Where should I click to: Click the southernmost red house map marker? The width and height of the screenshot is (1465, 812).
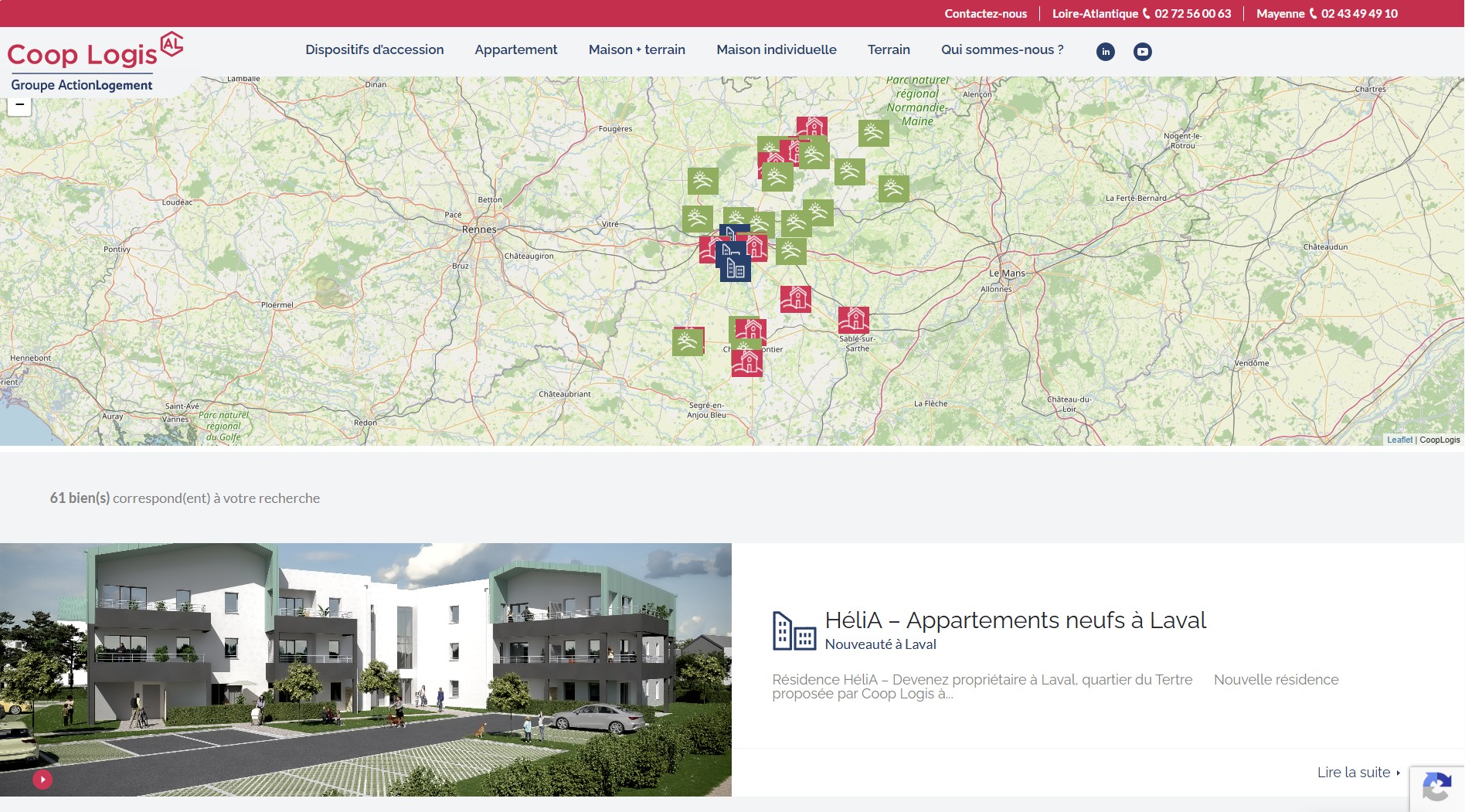click(747, 363)
